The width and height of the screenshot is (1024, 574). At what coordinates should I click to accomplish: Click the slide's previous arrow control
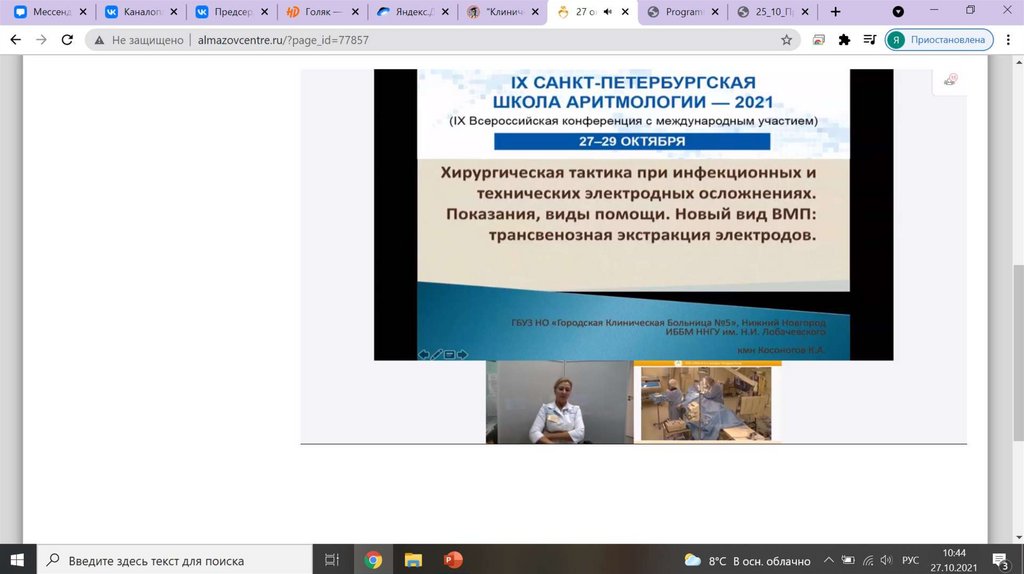coord(423,354)
